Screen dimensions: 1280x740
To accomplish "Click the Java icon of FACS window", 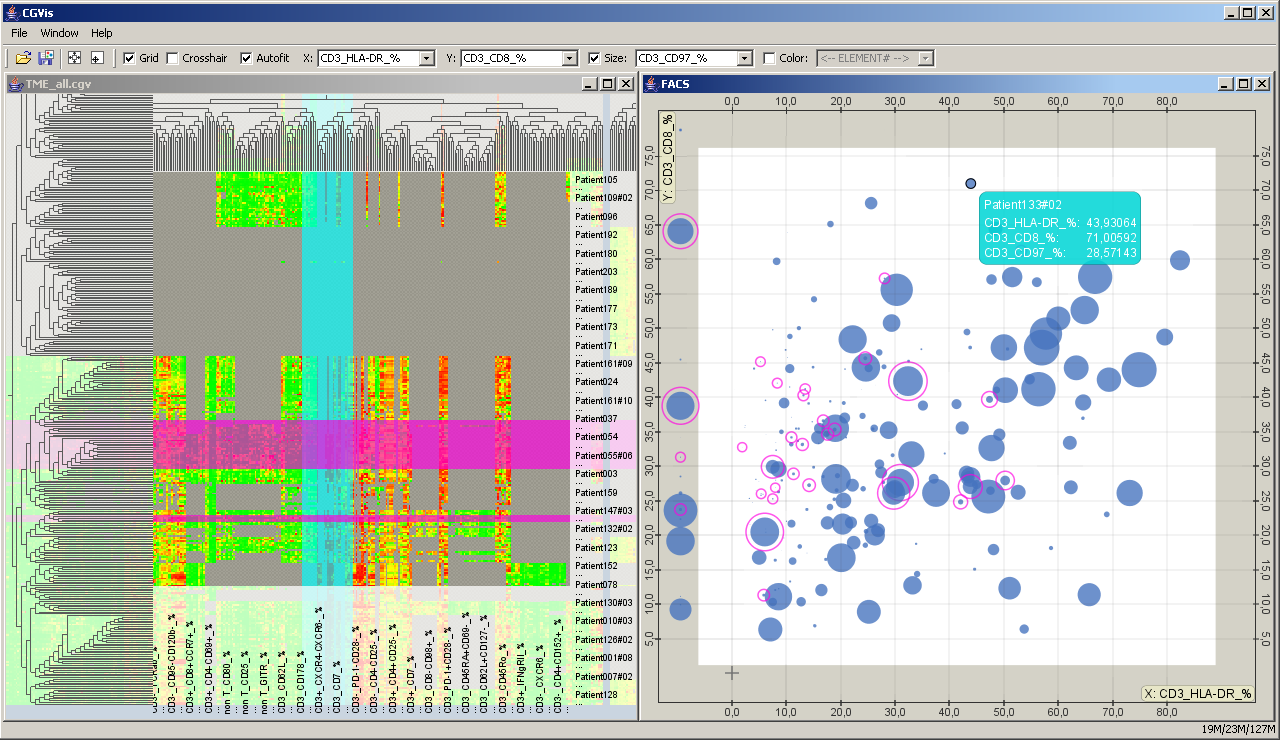I will click(x=650, y=84).
